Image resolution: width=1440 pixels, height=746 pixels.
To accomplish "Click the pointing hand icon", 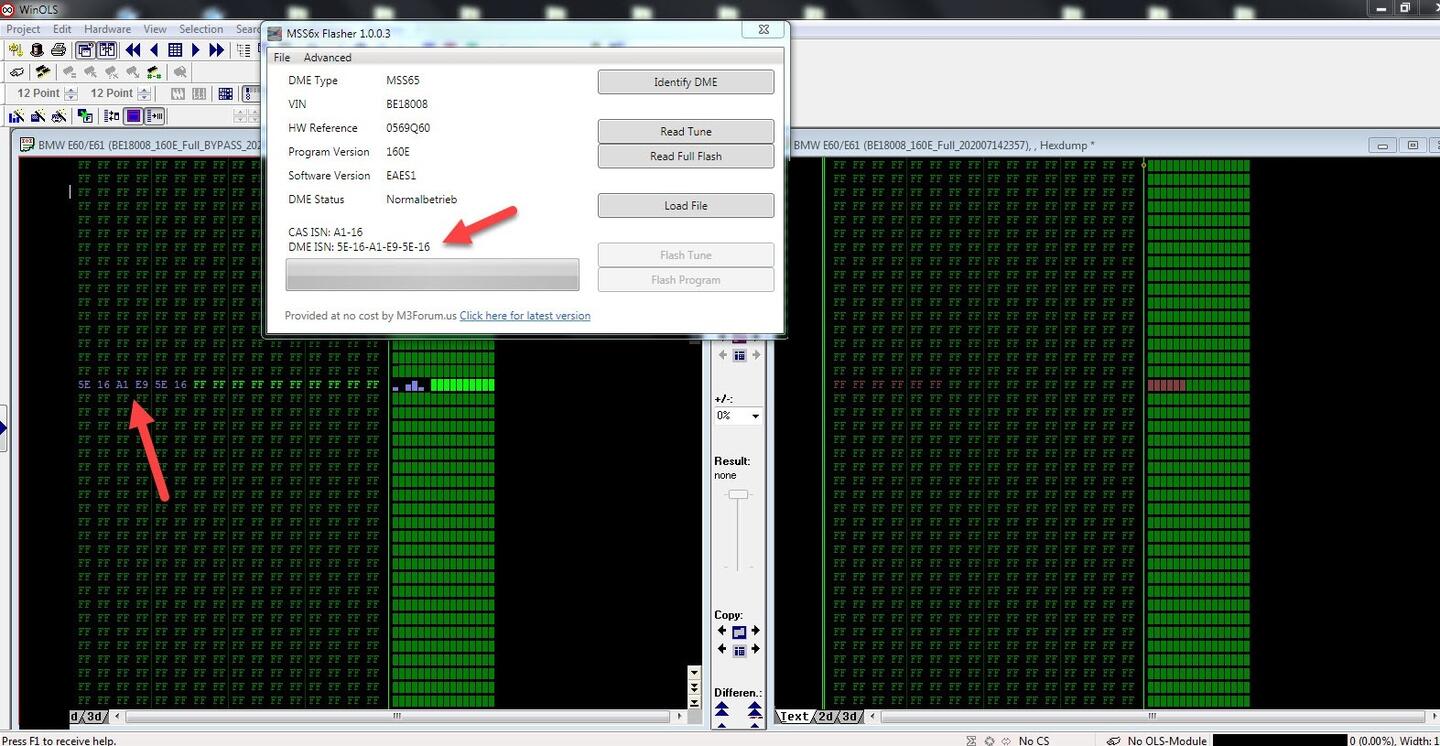I will (x=16, y=72).
